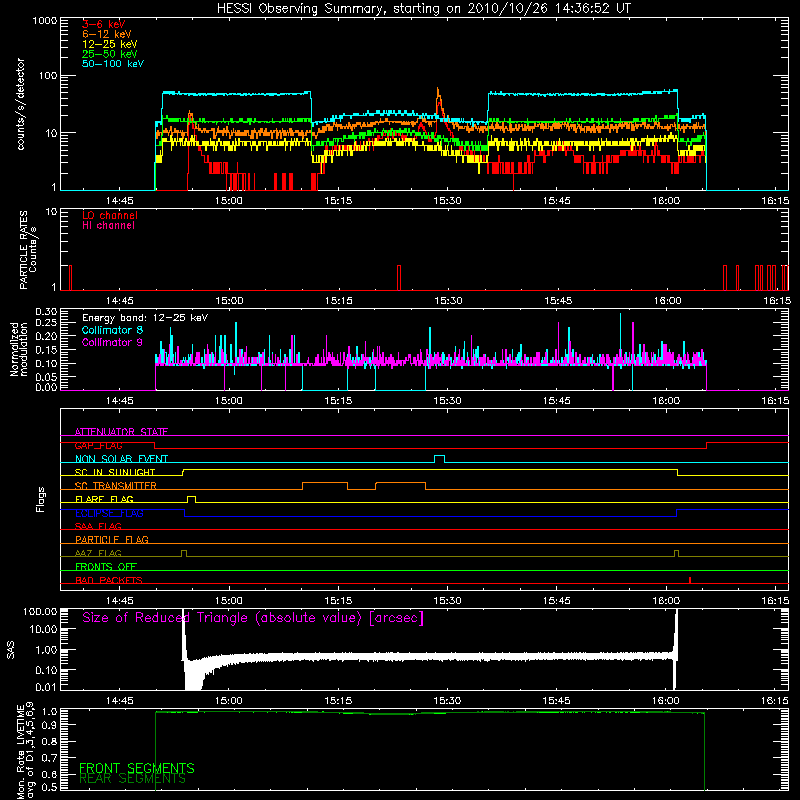Image resolution: width=800 pixels, height=800 pixels.
Task: Select the '6-12 keV' legend label
Action: click(x=107, y=34)
